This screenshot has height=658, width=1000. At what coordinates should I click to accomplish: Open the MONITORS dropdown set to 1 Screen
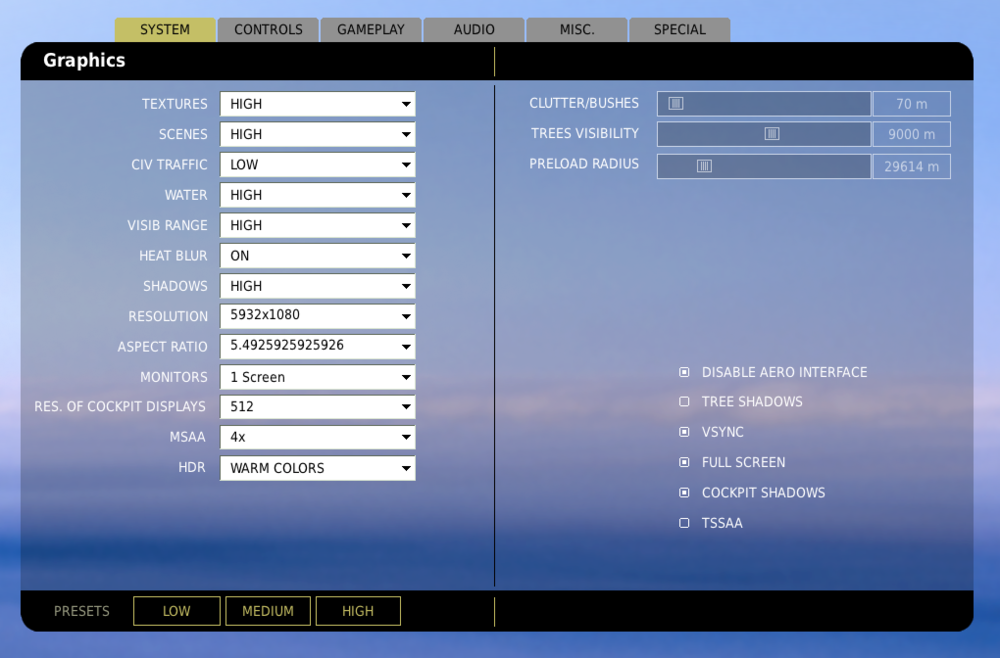click(x=317, y=377)
